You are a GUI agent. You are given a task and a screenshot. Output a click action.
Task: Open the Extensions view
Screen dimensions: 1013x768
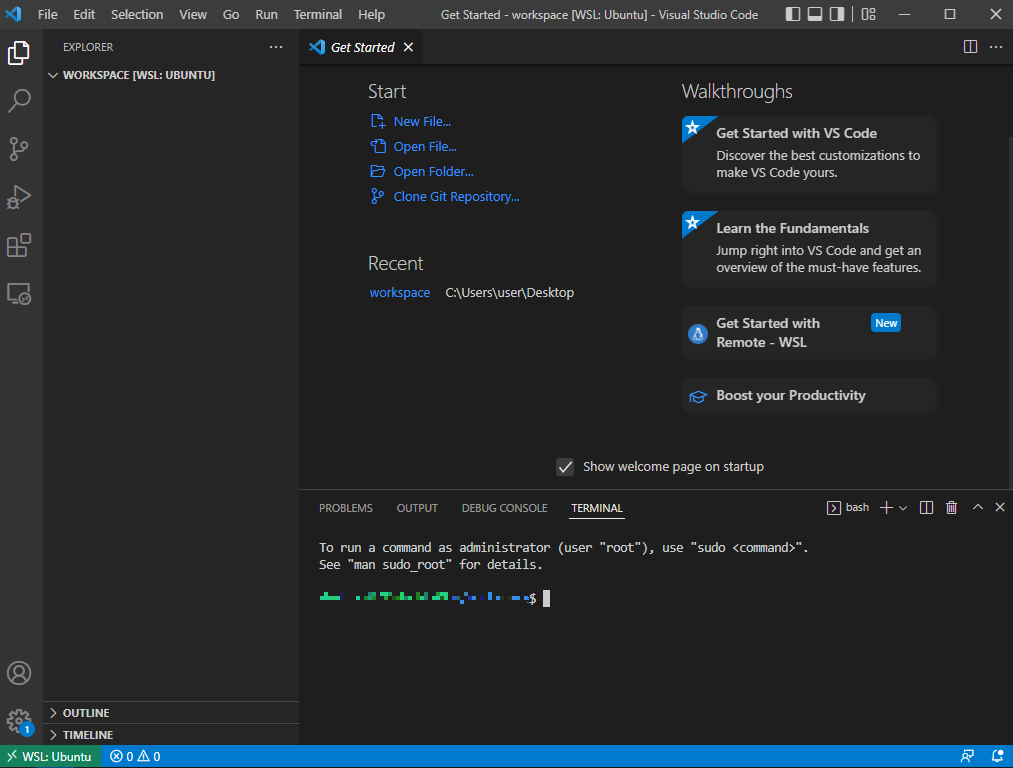click(x=19, y=245)
